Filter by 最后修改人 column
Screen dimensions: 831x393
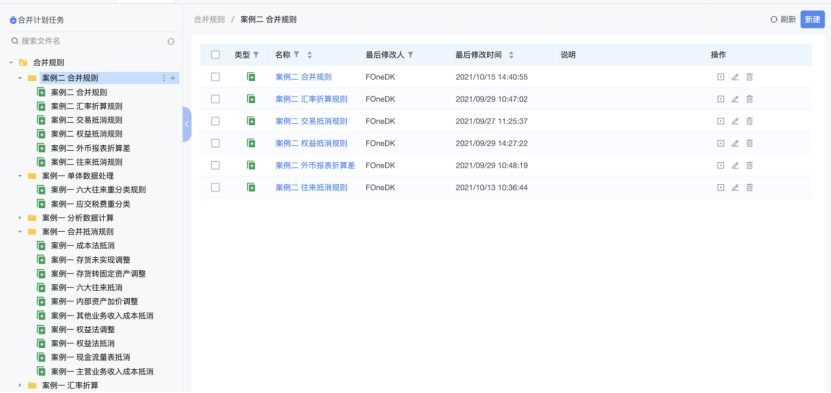[410, 55]
